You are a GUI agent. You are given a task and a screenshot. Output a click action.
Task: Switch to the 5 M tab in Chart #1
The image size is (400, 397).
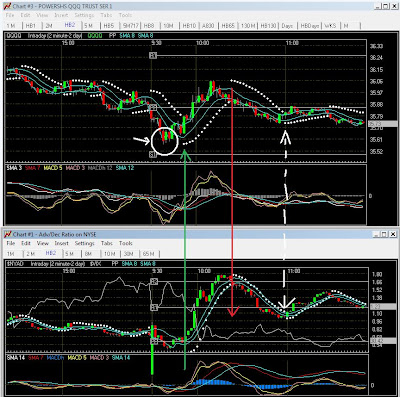click(69, 254)
